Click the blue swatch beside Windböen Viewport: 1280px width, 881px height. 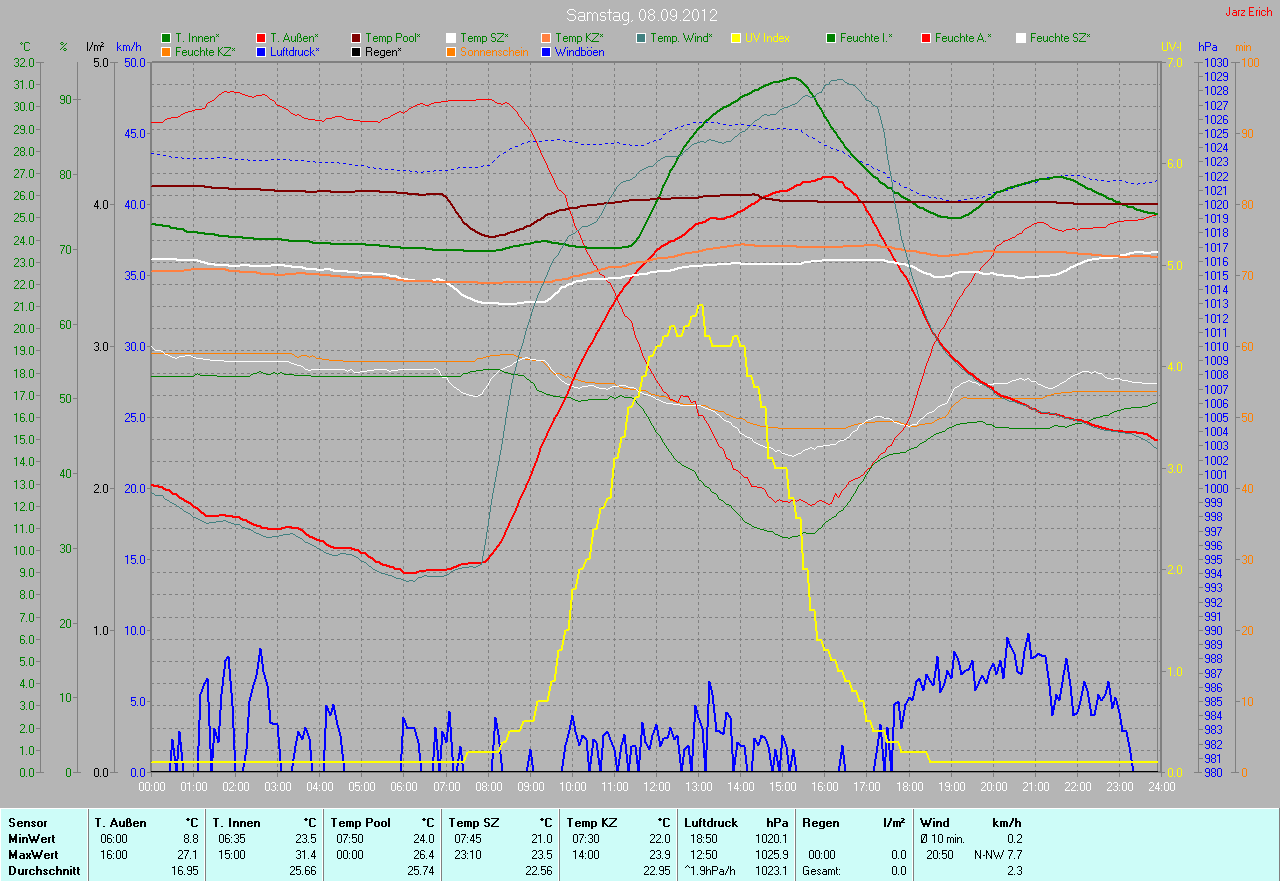click(546, 51)
